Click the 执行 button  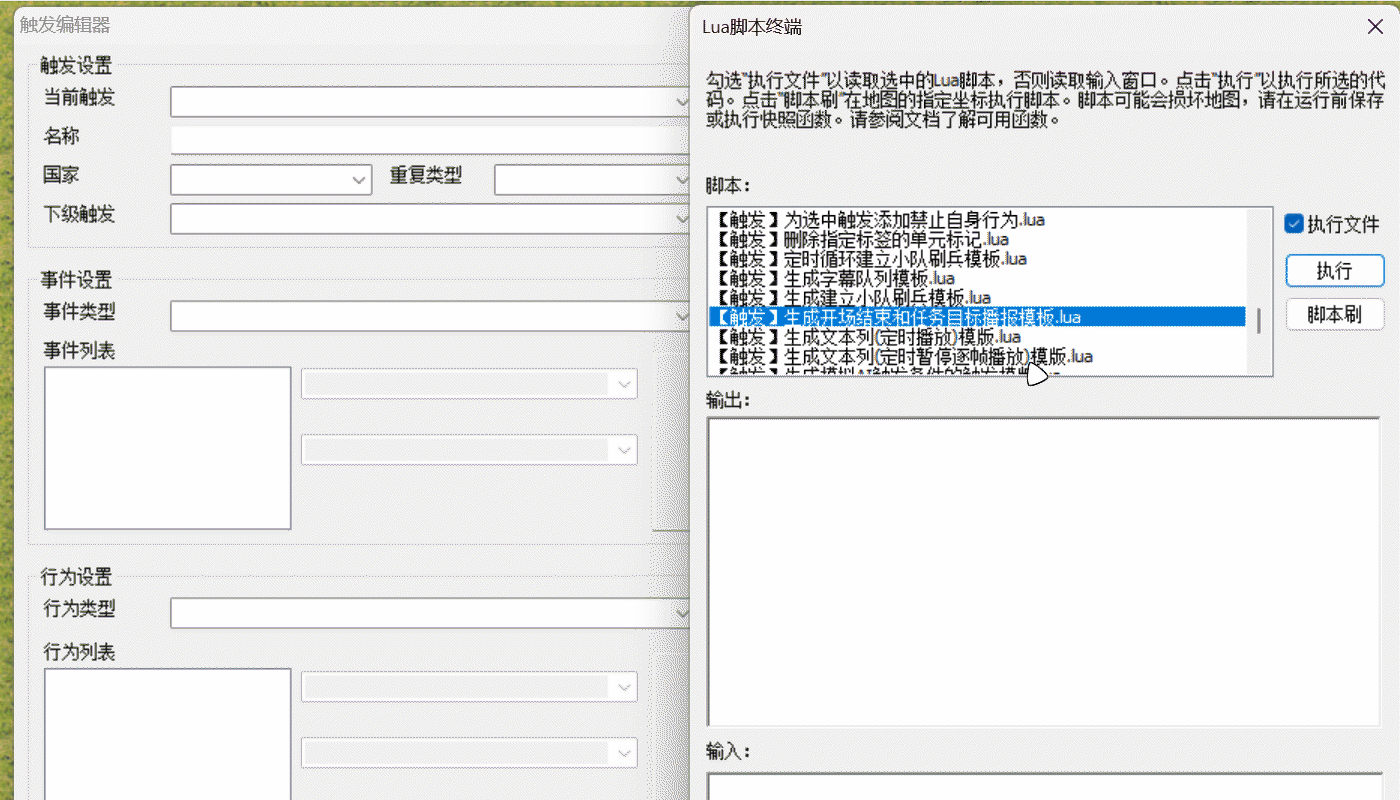[x=1334, y=271]
